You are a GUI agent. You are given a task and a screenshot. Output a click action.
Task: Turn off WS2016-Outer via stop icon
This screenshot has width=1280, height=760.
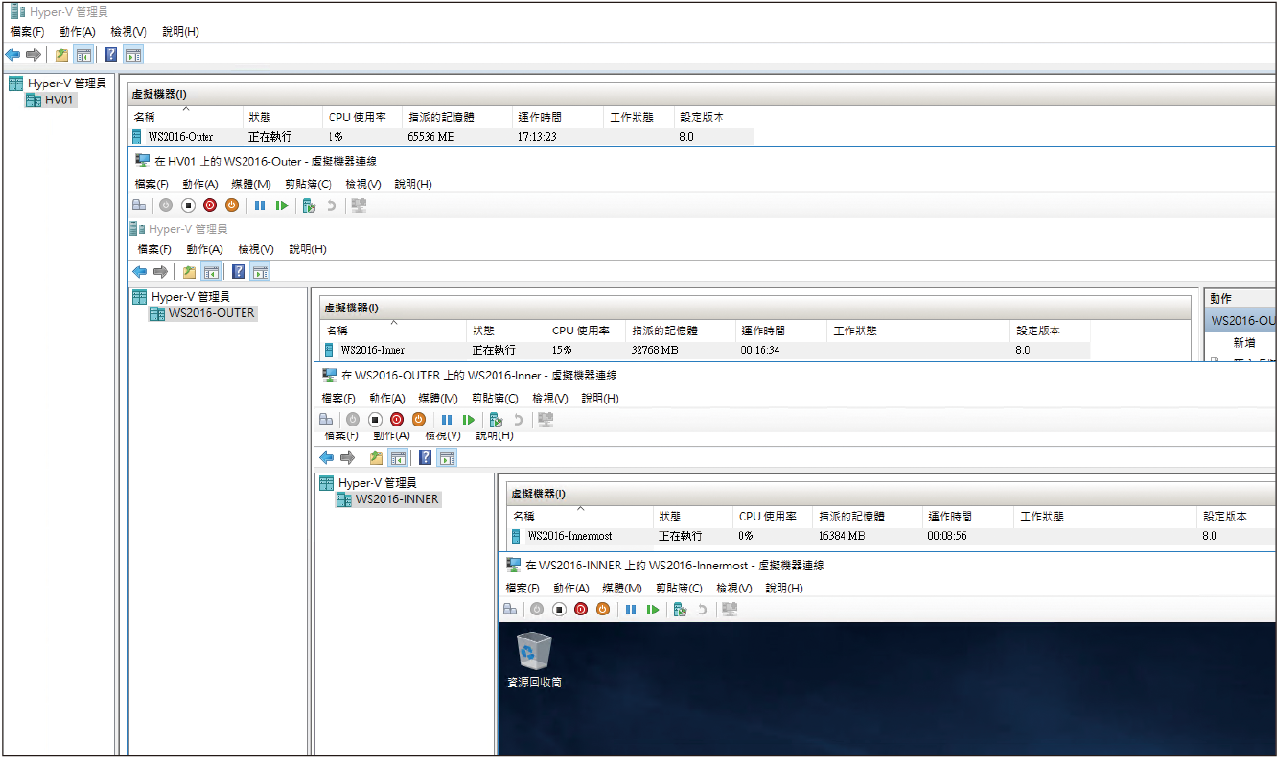point(188,205)
